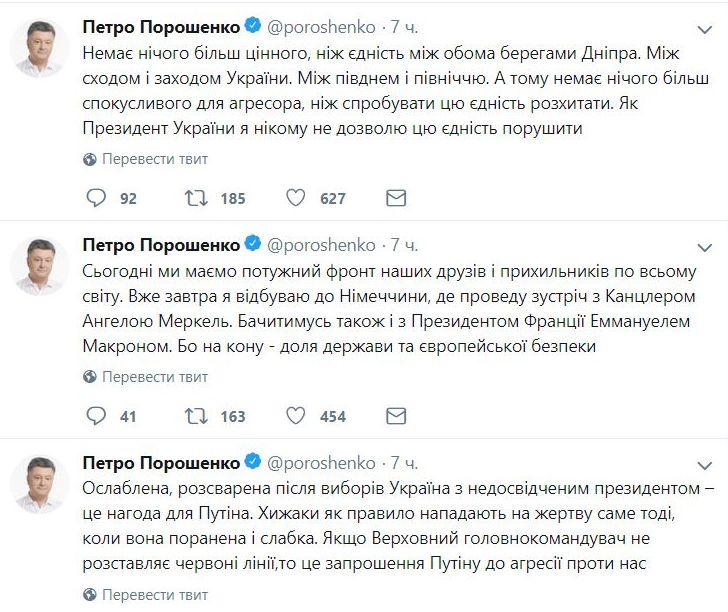Retweet the tweet with 163 retweets
This screenshot has height=612, width=728.
click(196, 416)
